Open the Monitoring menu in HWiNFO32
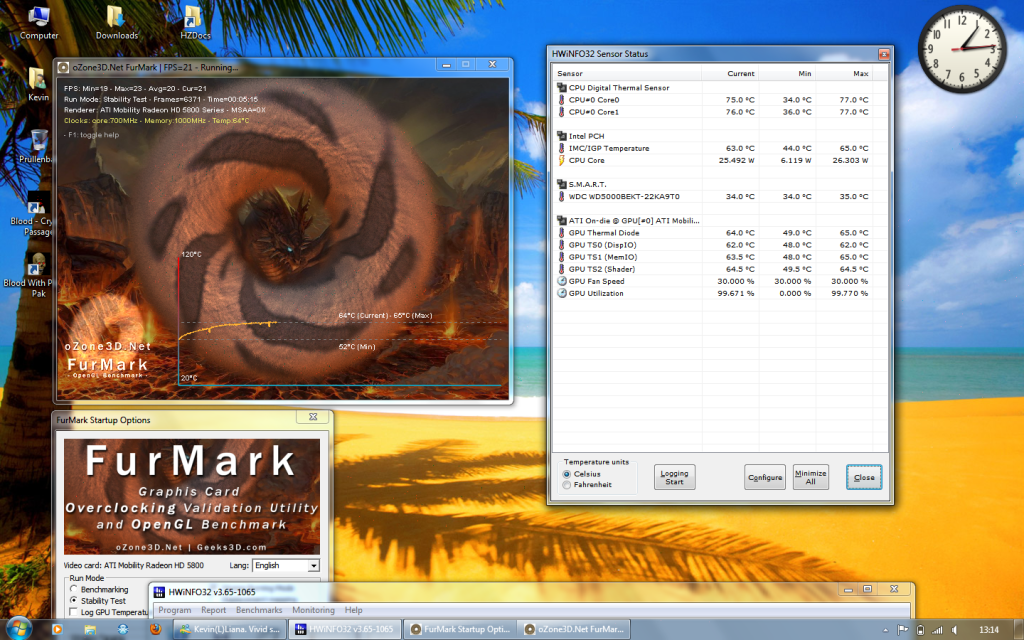1024x640 pixels. [x=313, y=610]
